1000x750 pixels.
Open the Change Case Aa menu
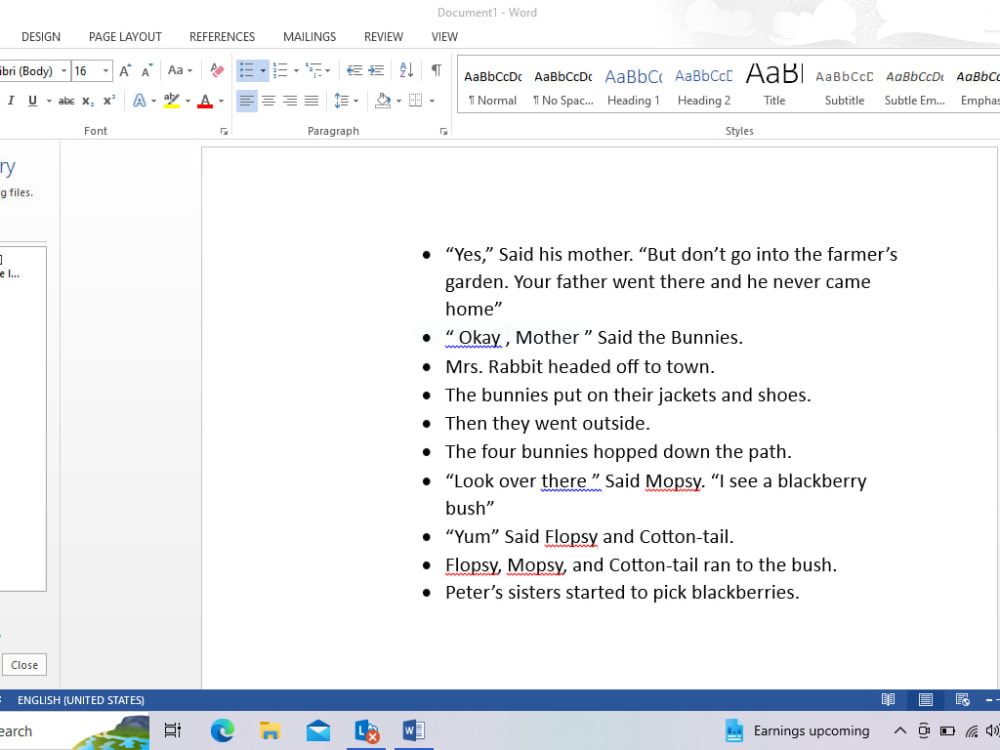click(180, 70)
